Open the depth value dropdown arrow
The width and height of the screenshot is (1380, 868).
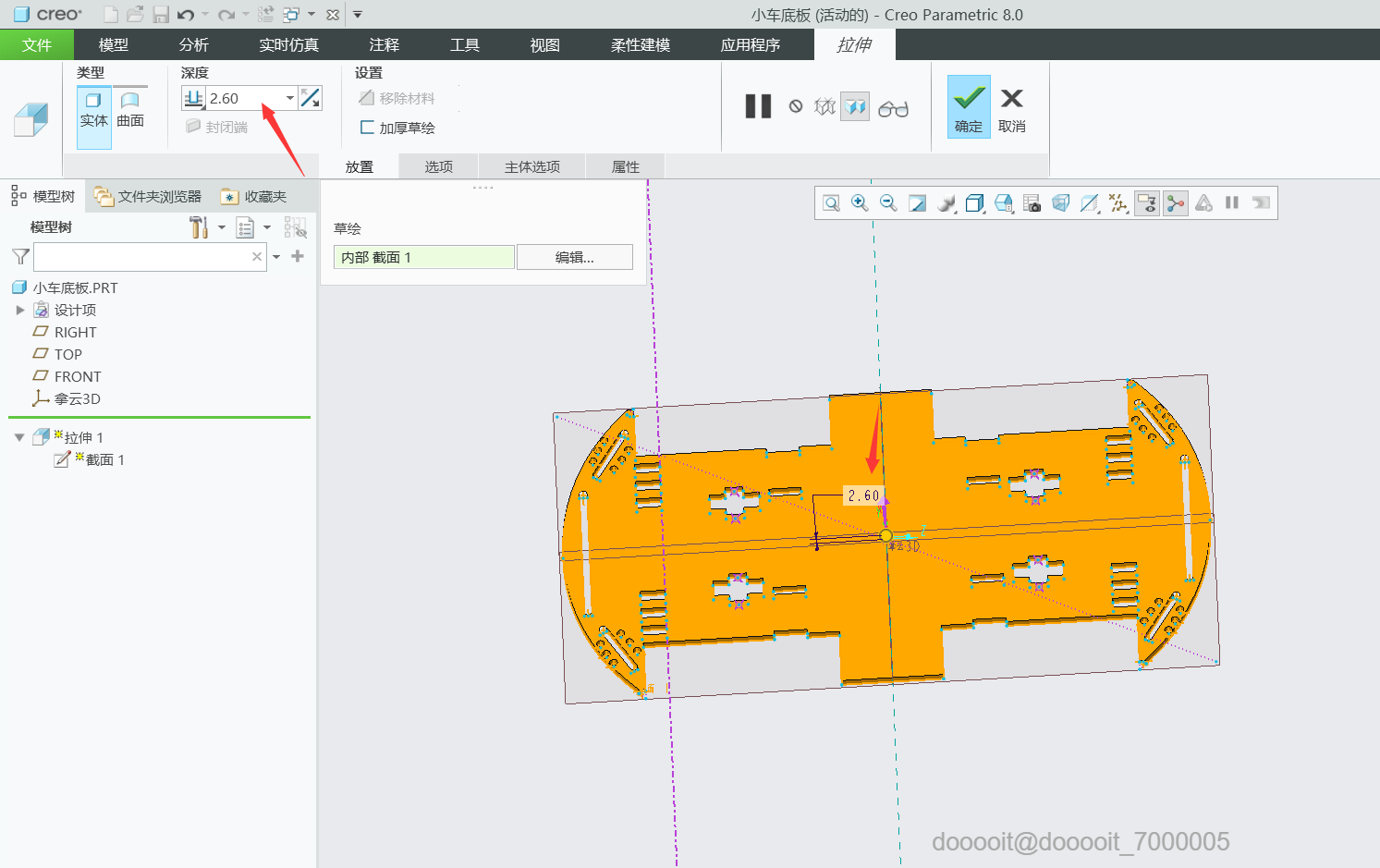tap(290, 98)
